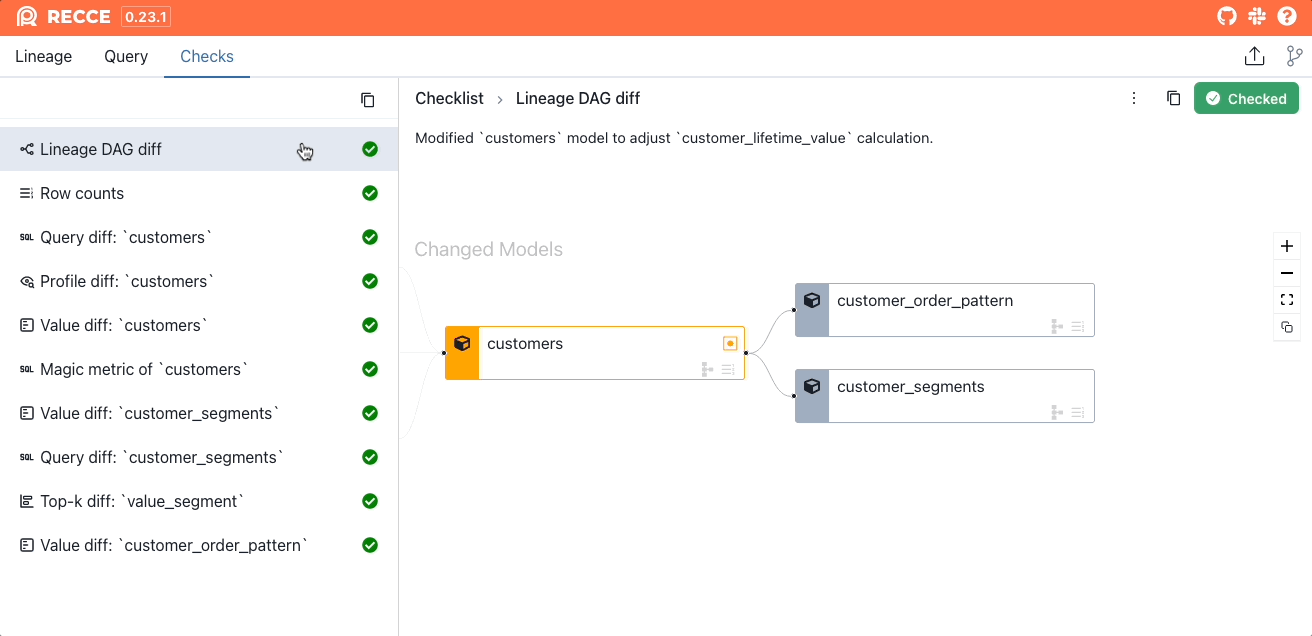Viewport: 1312px width, 636px height.
Task: Click the check mark beside Row counts
Action: (x=370, y=193)
